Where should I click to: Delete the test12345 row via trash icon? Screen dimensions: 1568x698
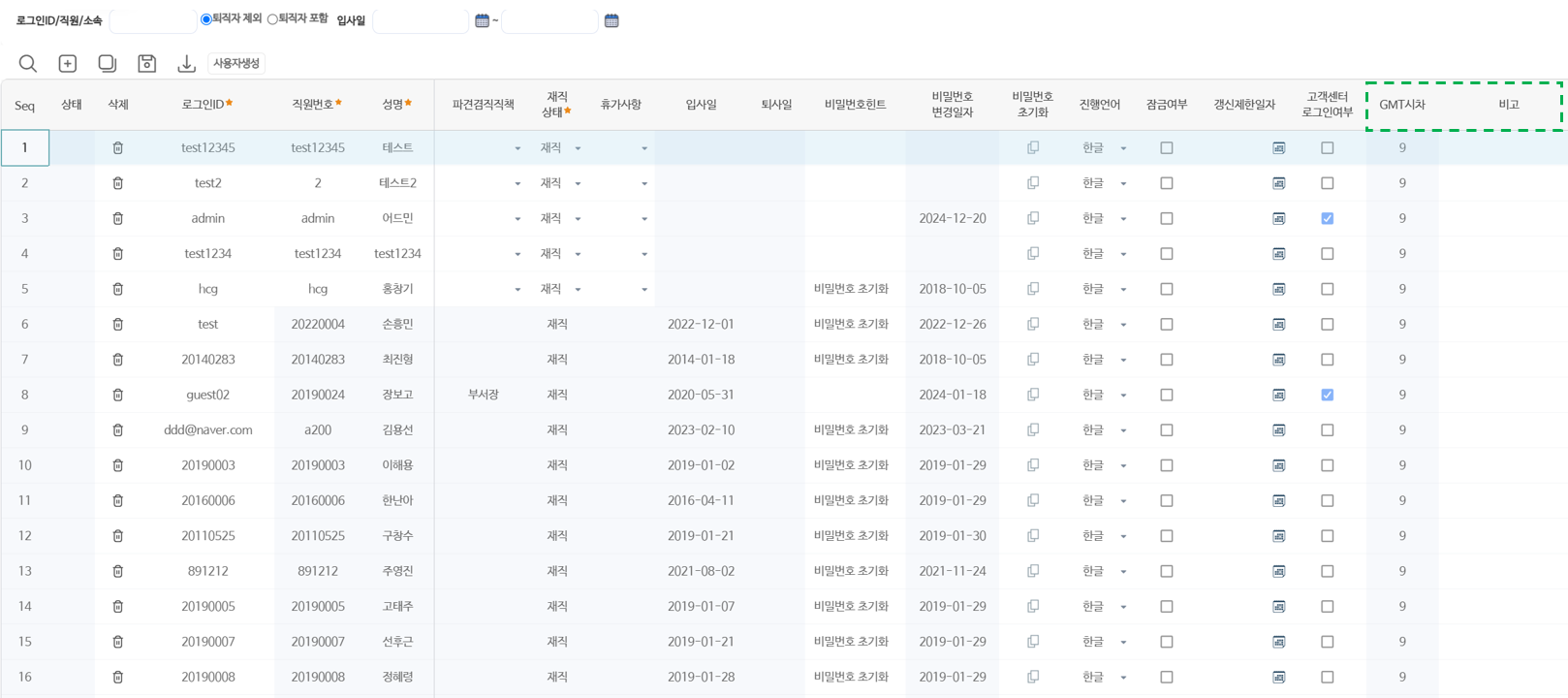click(x=118, y=148)
